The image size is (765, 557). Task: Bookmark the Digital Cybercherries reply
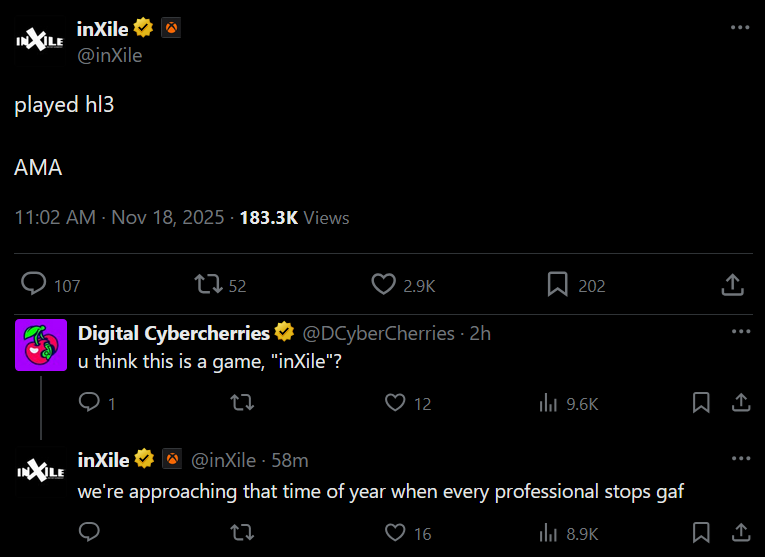tap(702, 403)
